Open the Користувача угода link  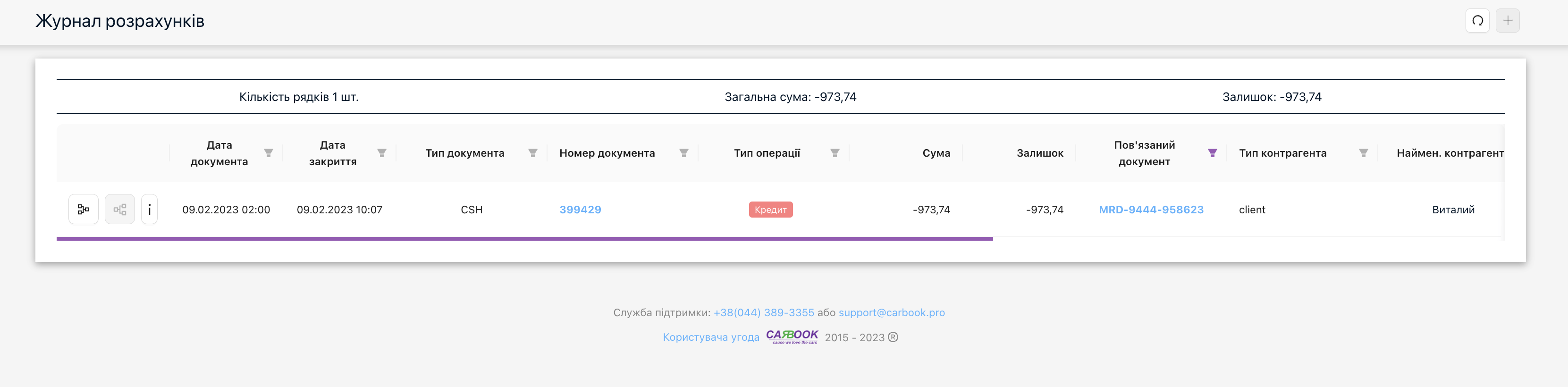point(710,337)
